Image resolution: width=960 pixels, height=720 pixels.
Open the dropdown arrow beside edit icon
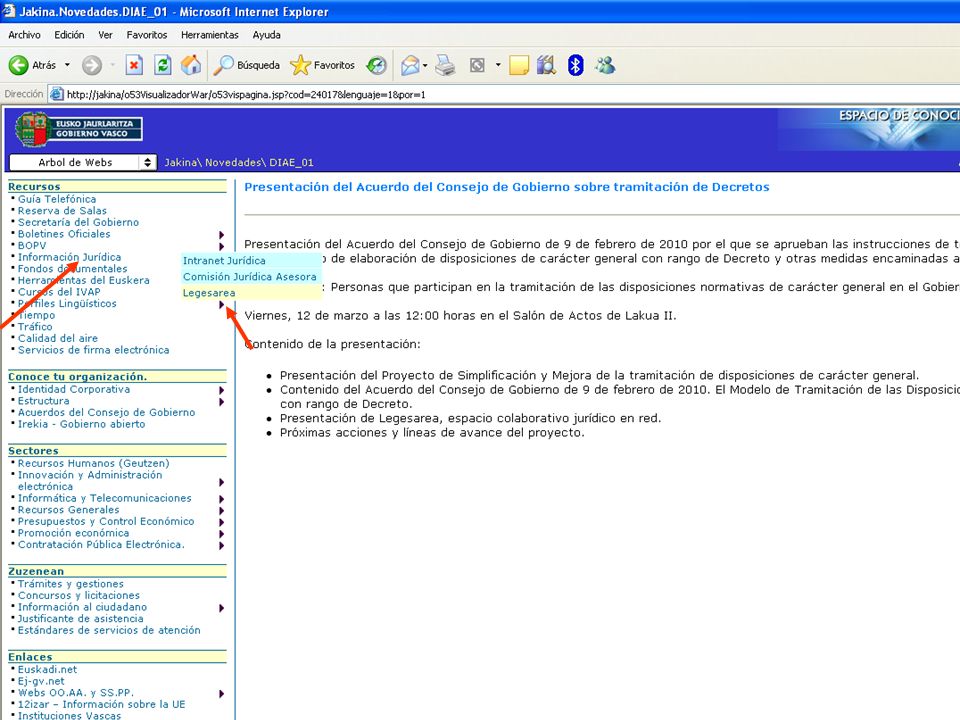pyautogui.click(x=498, y=65)
